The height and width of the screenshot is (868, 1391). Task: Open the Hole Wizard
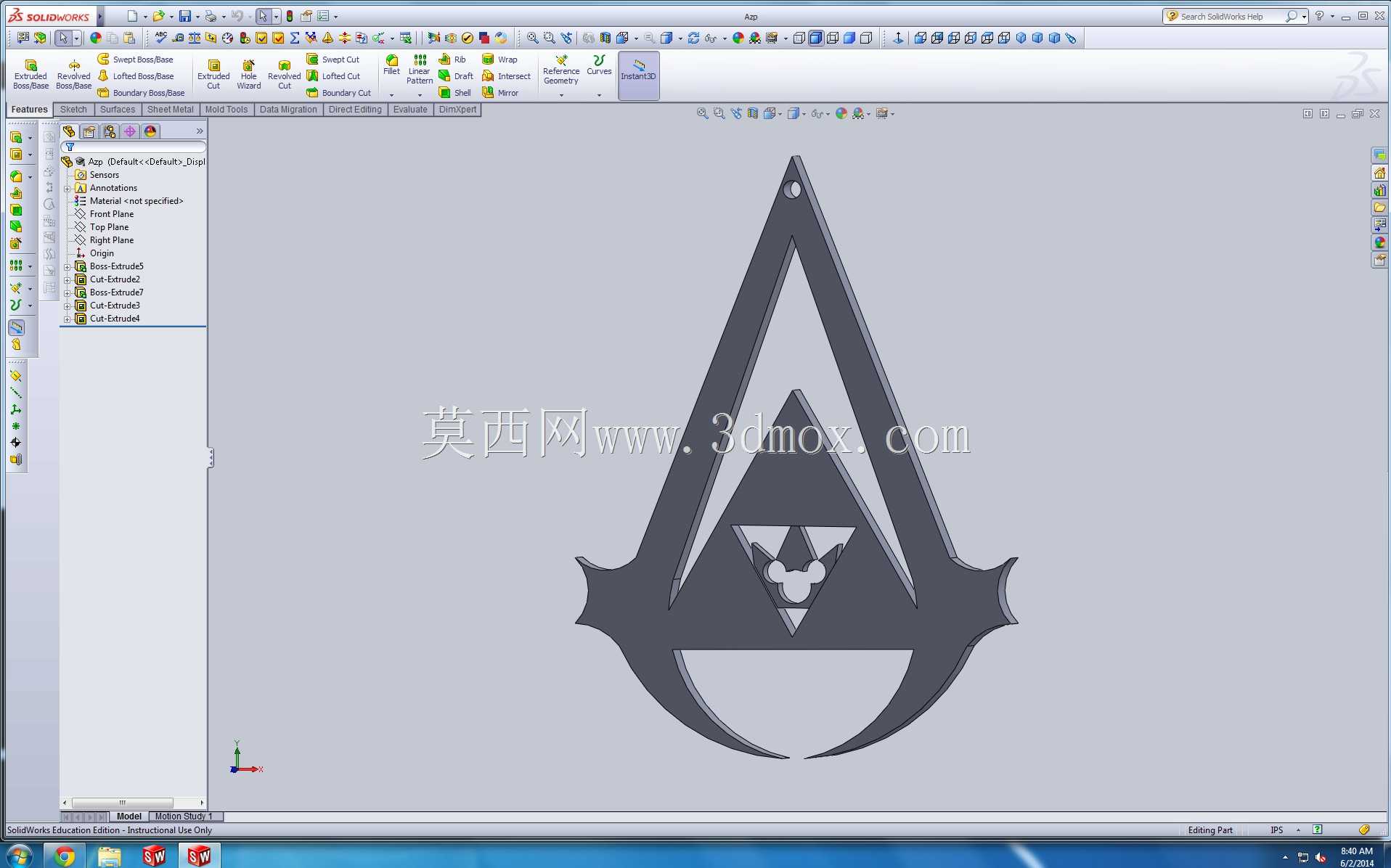pyautogui.click(x=248, y=75)
